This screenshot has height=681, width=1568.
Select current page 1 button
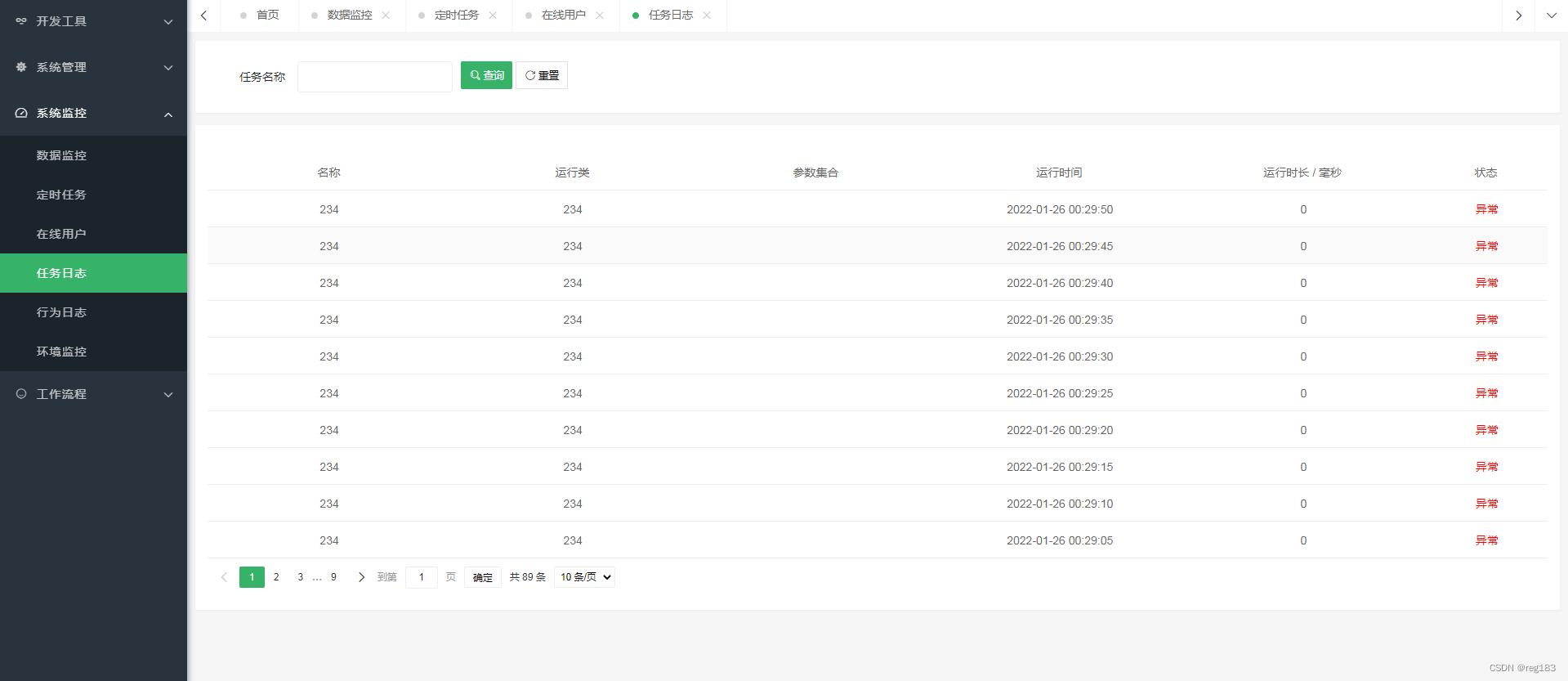click(252, 577)
